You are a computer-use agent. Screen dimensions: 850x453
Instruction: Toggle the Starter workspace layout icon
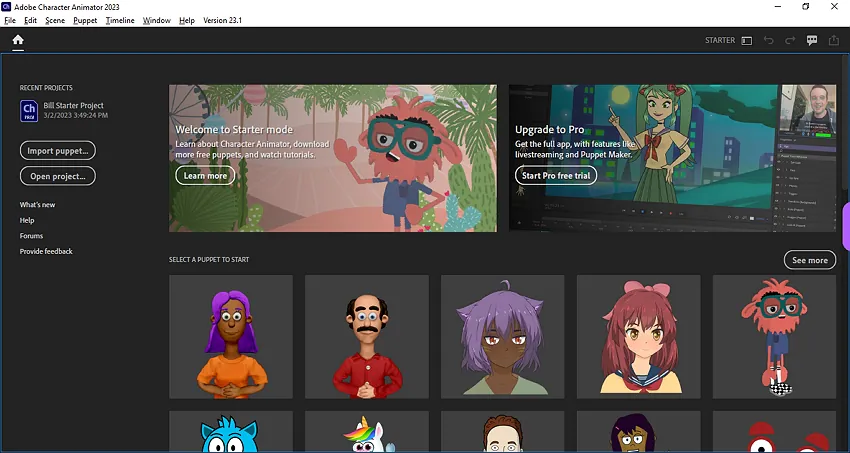point(746,41)
